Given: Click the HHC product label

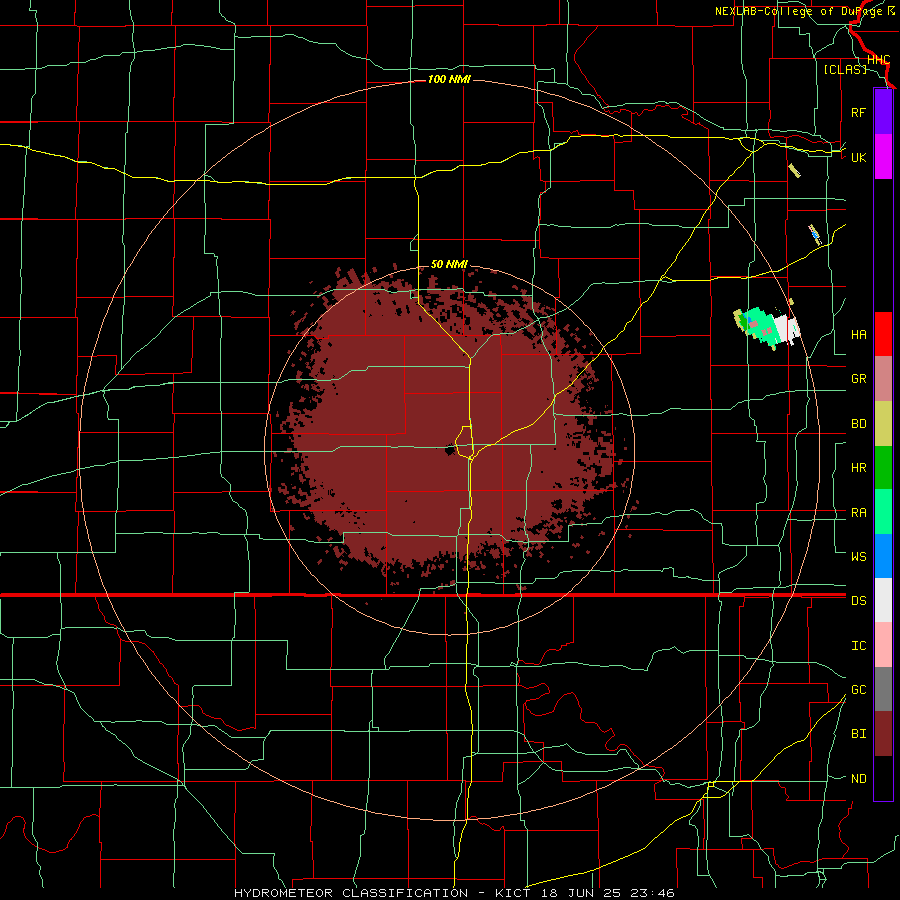Looking at the screenshot, I should [878, 60].
